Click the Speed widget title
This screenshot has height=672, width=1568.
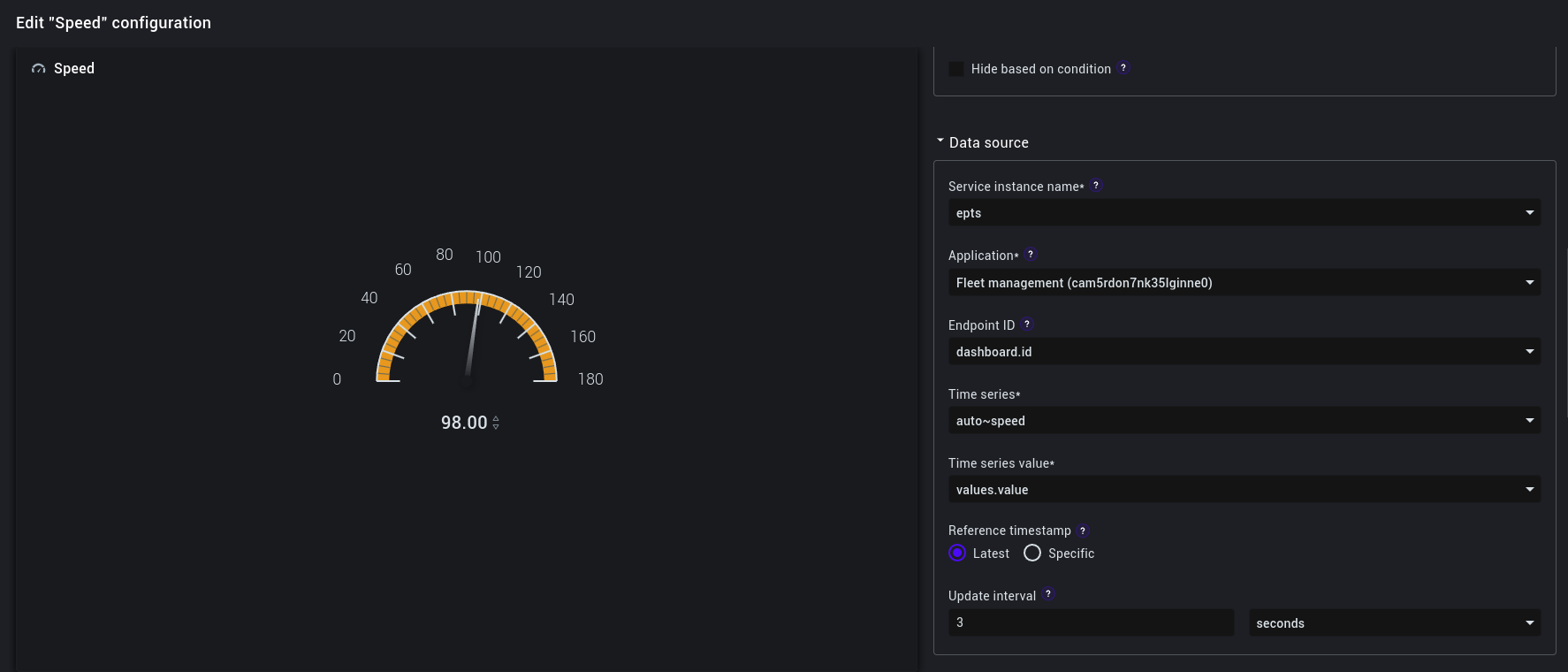coord(74,68)
